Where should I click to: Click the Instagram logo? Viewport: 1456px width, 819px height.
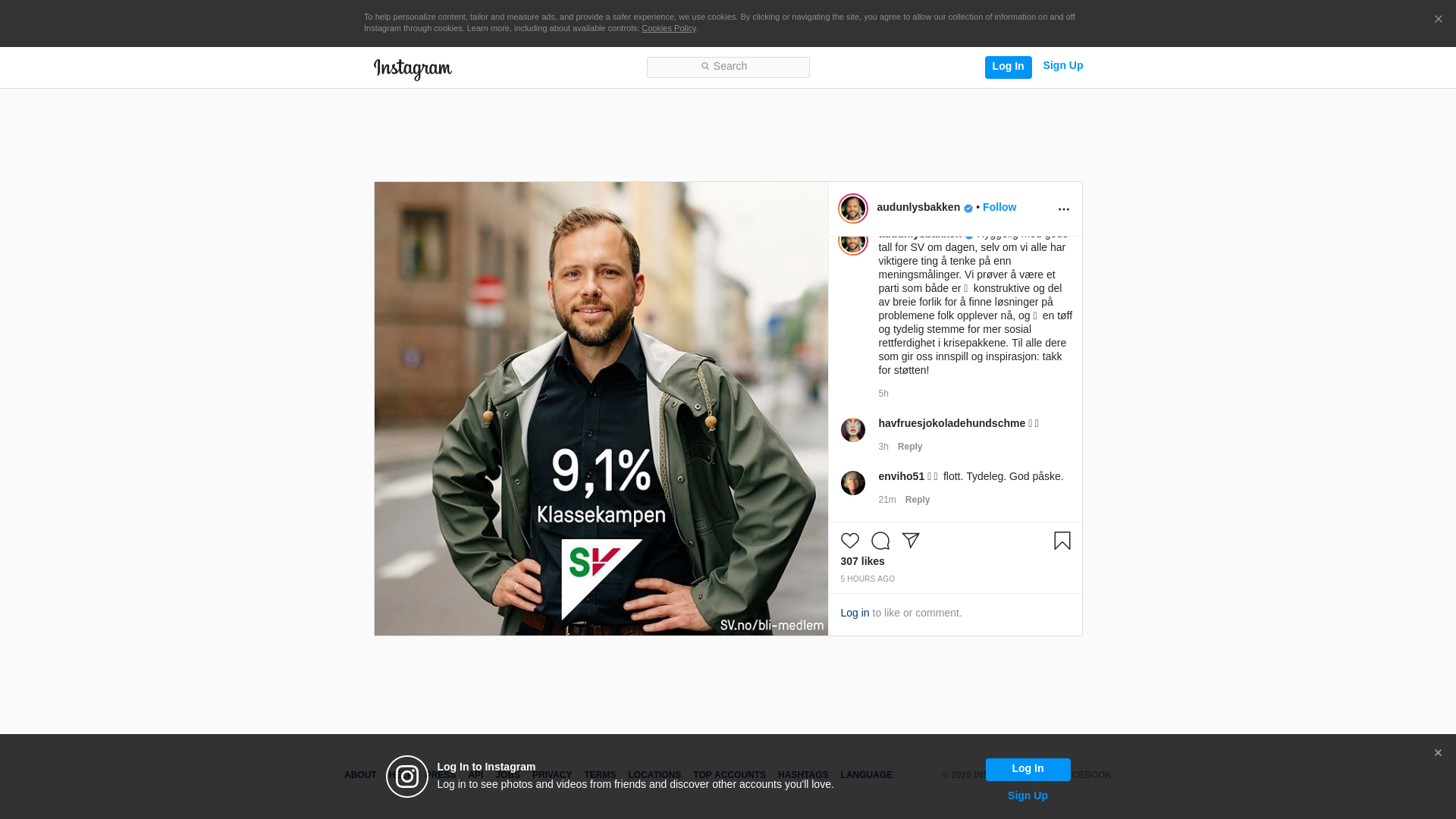tap(413, 69)
